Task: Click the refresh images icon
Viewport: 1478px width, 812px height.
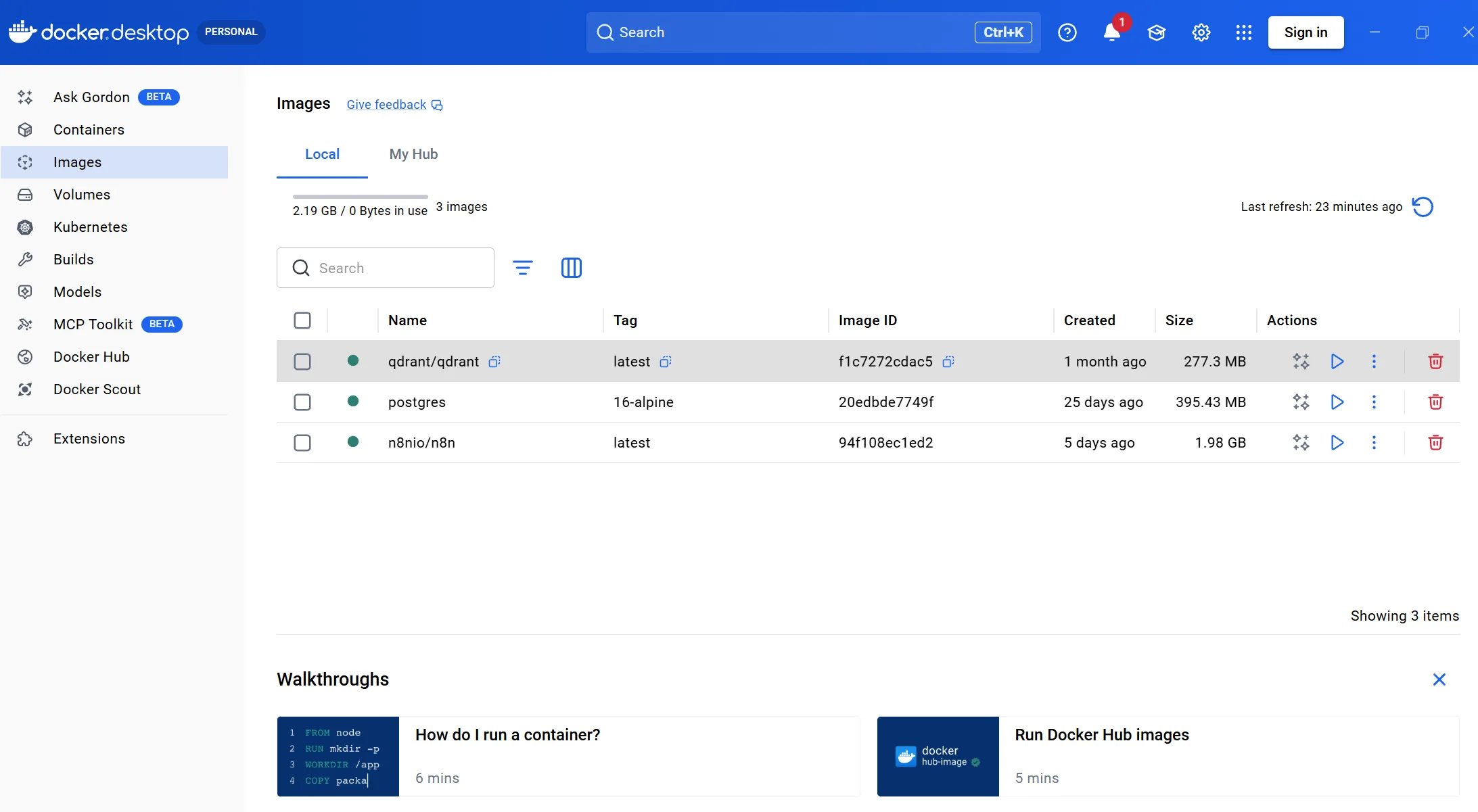Action: 1423,207
